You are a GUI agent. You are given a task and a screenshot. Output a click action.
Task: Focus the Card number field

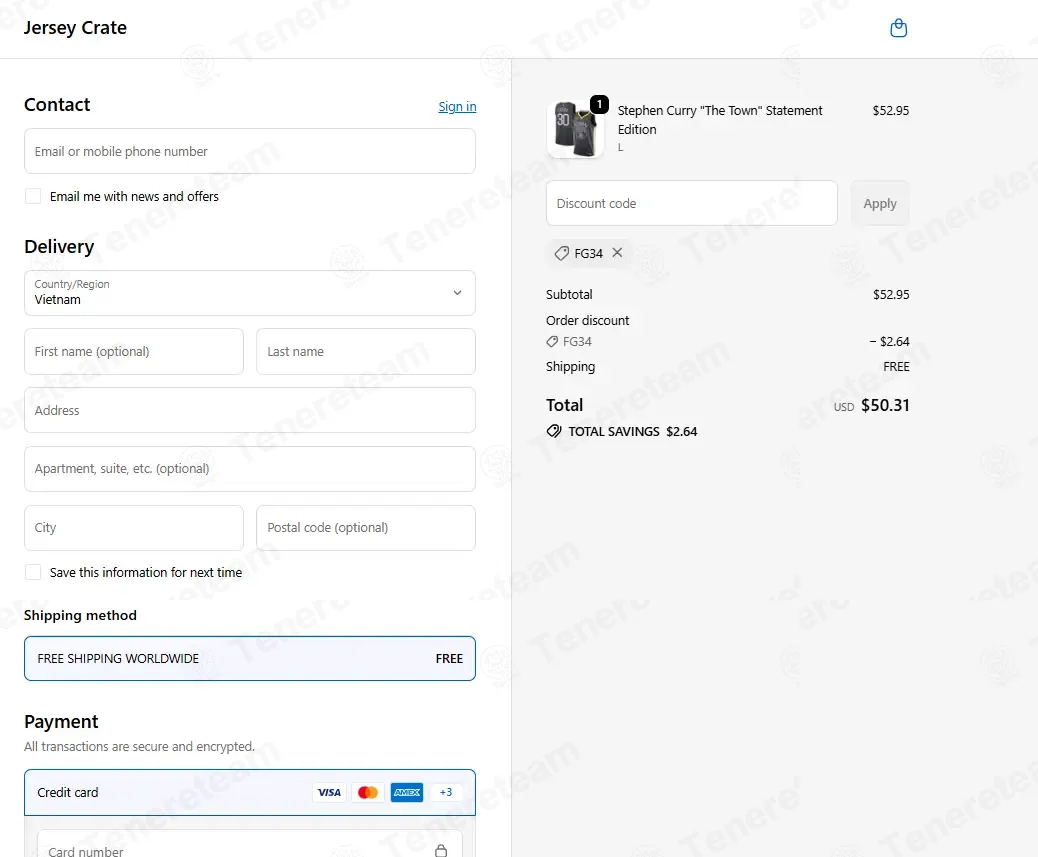coord(250,844)
